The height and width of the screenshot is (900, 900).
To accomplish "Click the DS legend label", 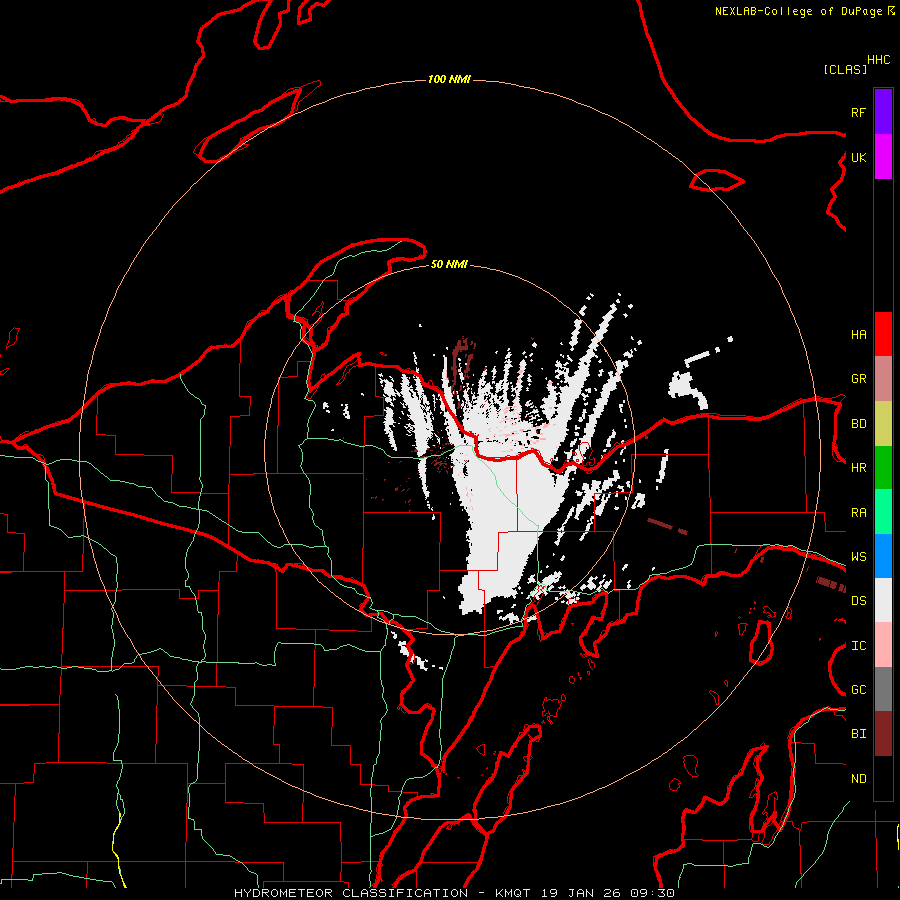I will point(858,601).
